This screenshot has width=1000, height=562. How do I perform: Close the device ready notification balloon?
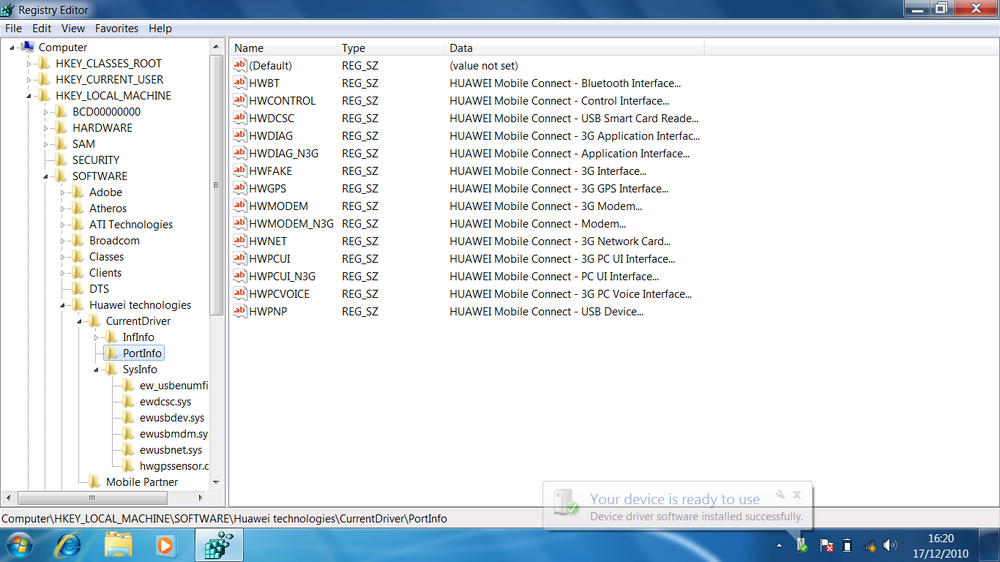[797, 494]
